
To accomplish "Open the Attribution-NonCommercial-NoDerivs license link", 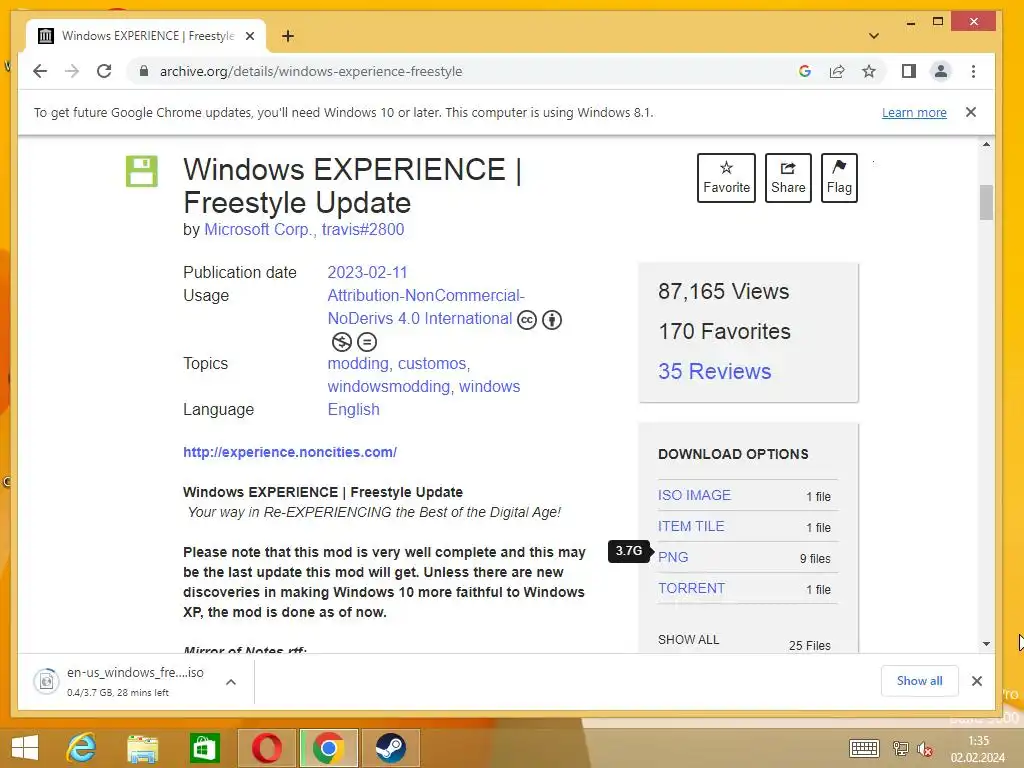I will [x=426, y=307].
